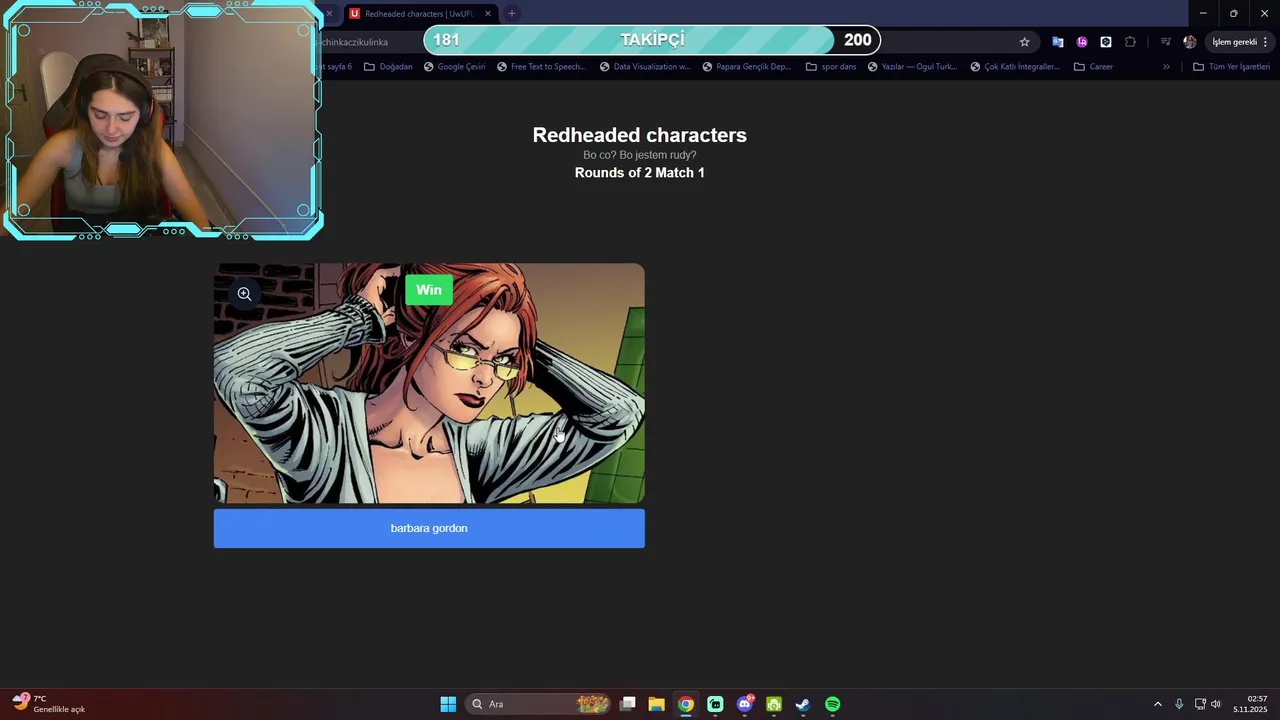Open Spotify from the taskbar
Screen dimensions: 1280x720
pyautogui.click(x=832, y=704)
